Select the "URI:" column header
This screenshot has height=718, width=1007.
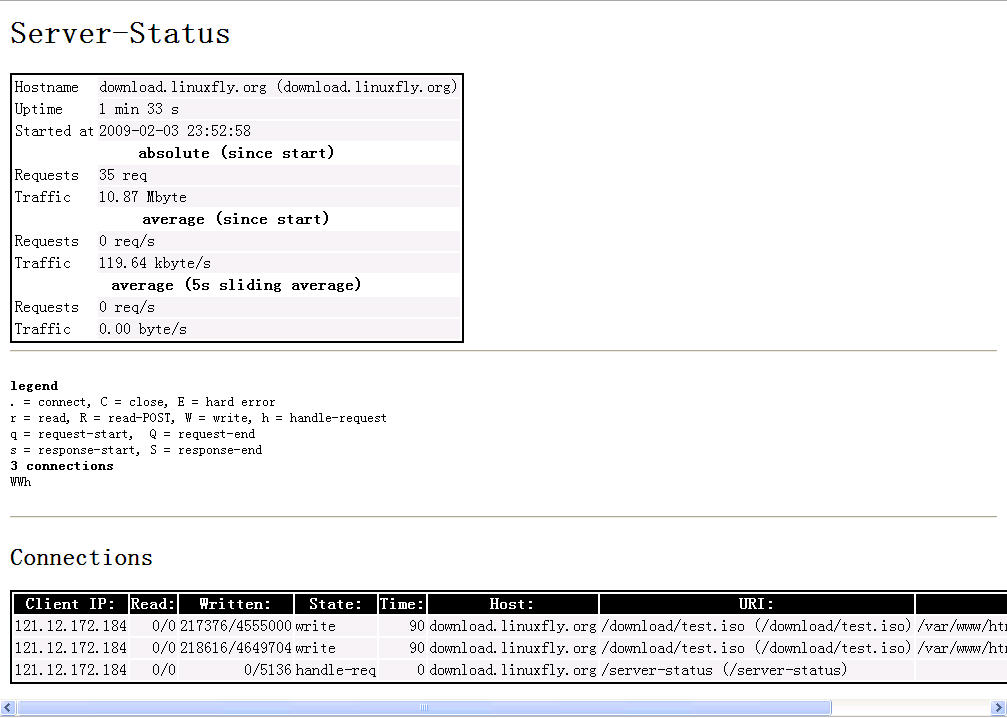coord(756,604)
